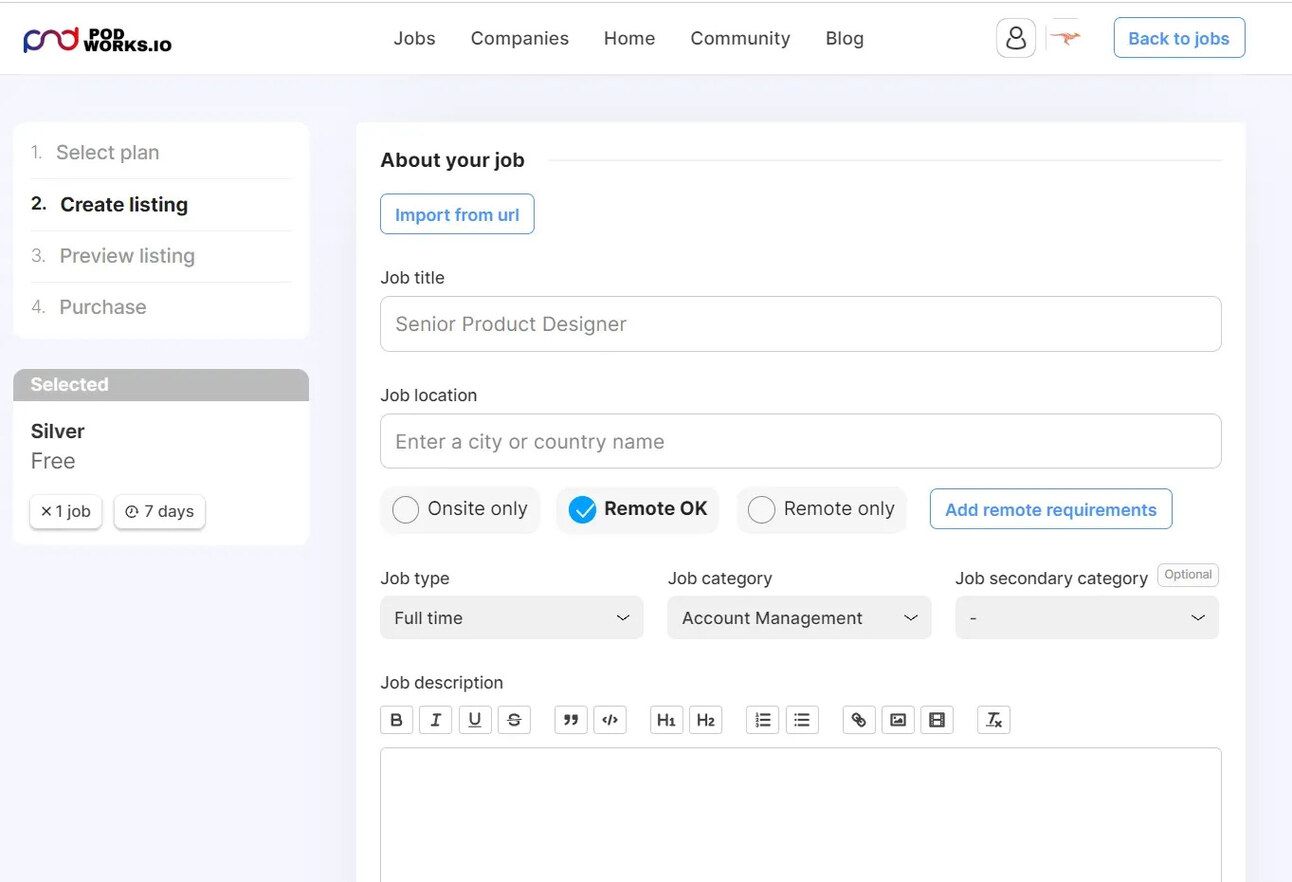
Task: Insert an image into job description
Action: [x=898, y=720]
